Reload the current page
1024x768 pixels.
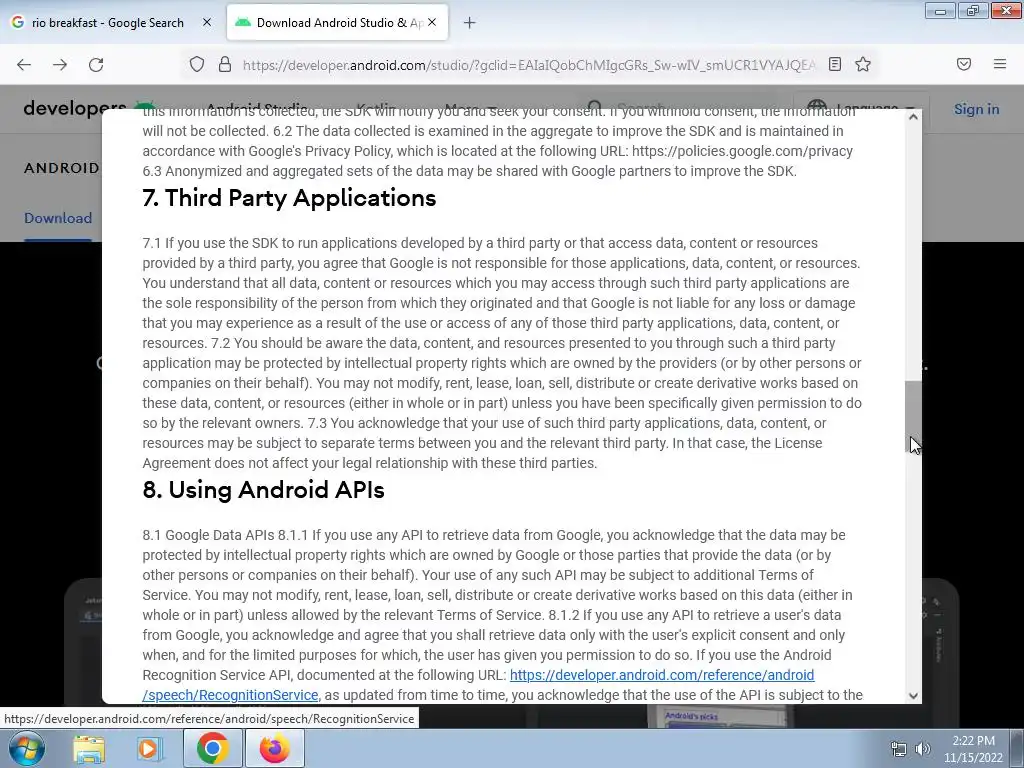96,65
